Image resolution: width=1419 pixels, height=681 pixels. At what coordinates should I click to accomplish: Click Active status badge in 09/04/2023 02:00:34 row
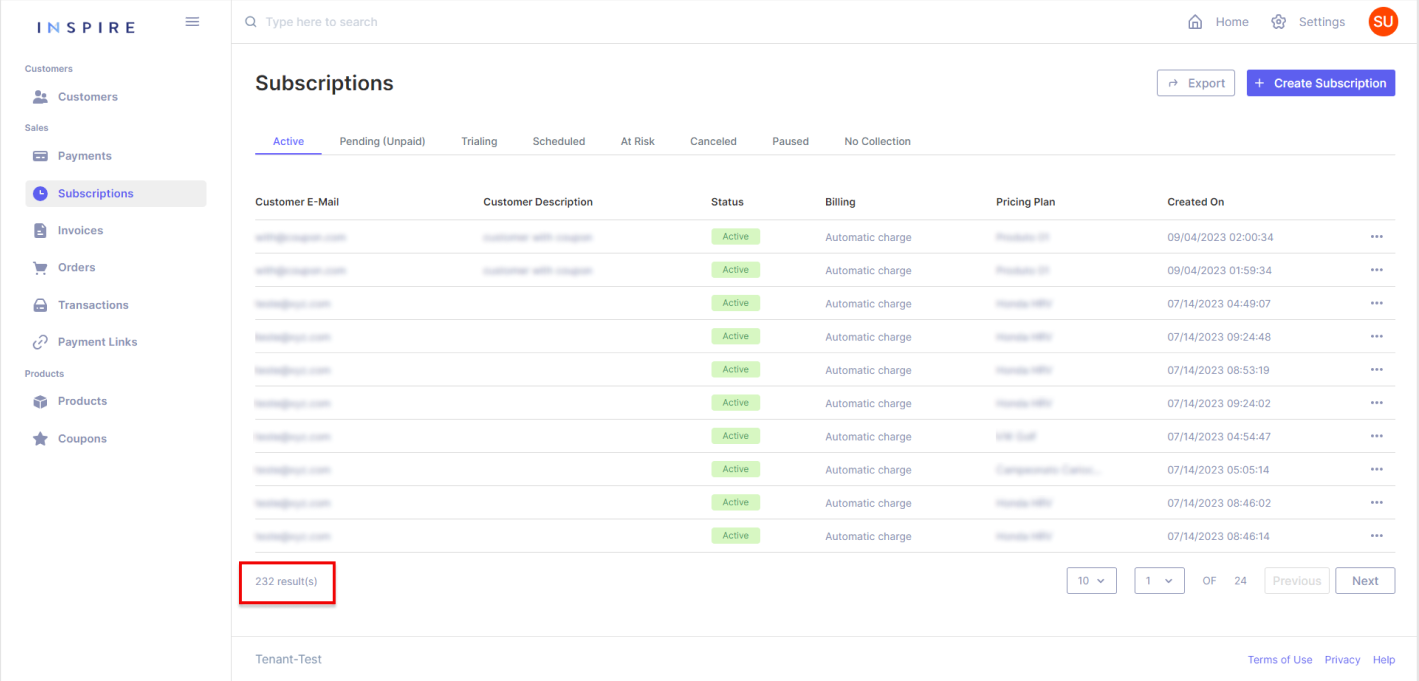[736, 237]
